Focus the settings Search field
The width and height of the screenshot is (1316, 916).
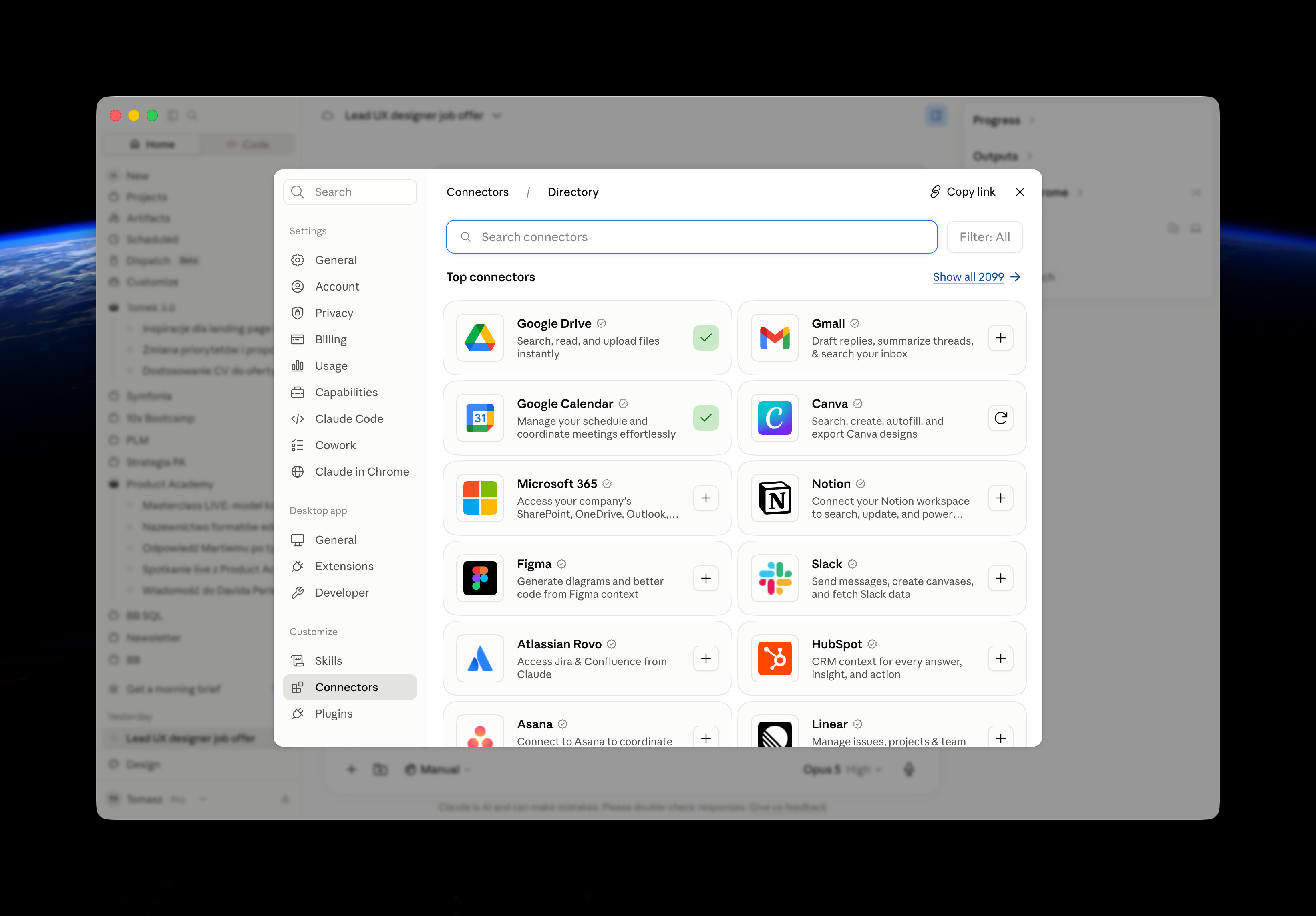point(350,192)
